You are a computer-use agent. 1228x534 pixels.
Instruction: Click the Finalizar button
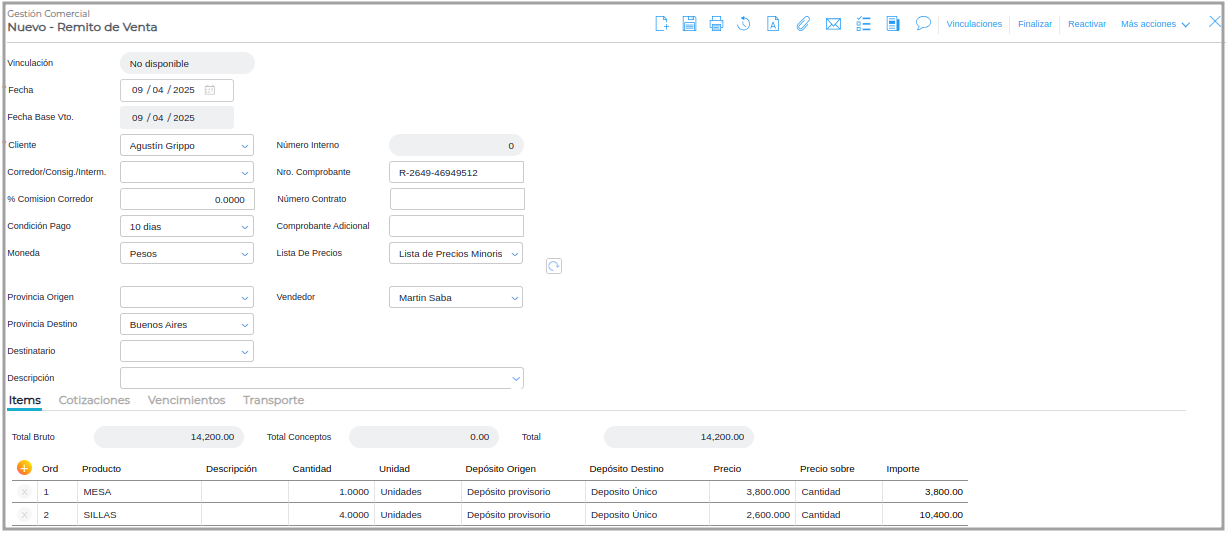(1035, 24)
